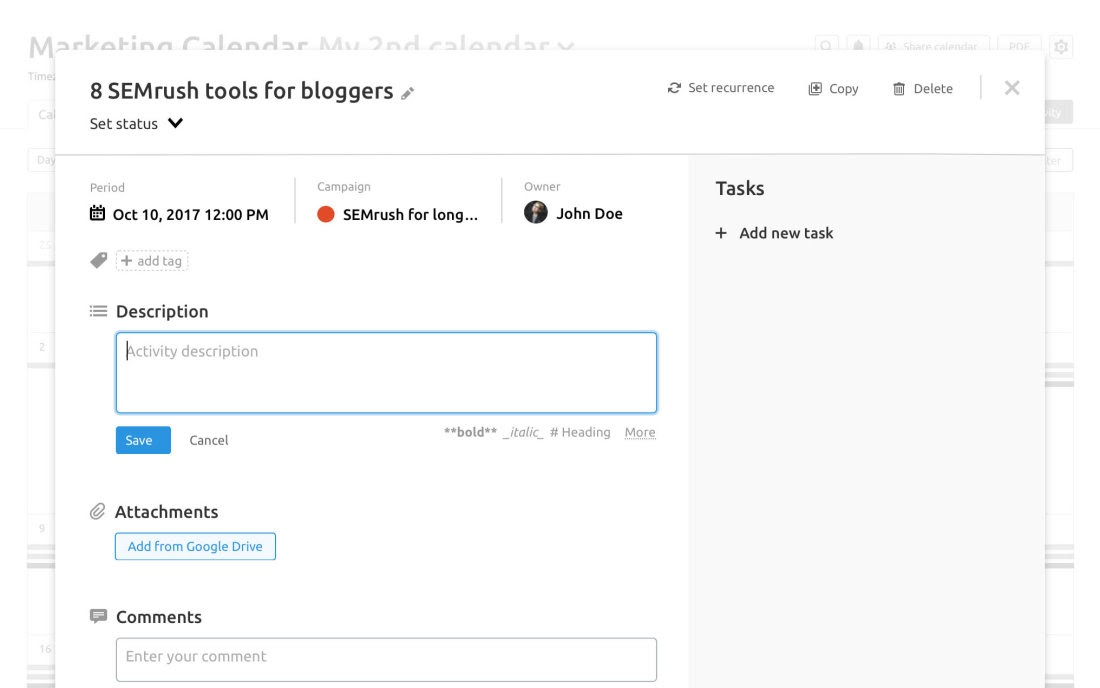This screenshot has width=1100, height=688.
Task: Click John Doe's avatar picture
Action: [536, 213]
